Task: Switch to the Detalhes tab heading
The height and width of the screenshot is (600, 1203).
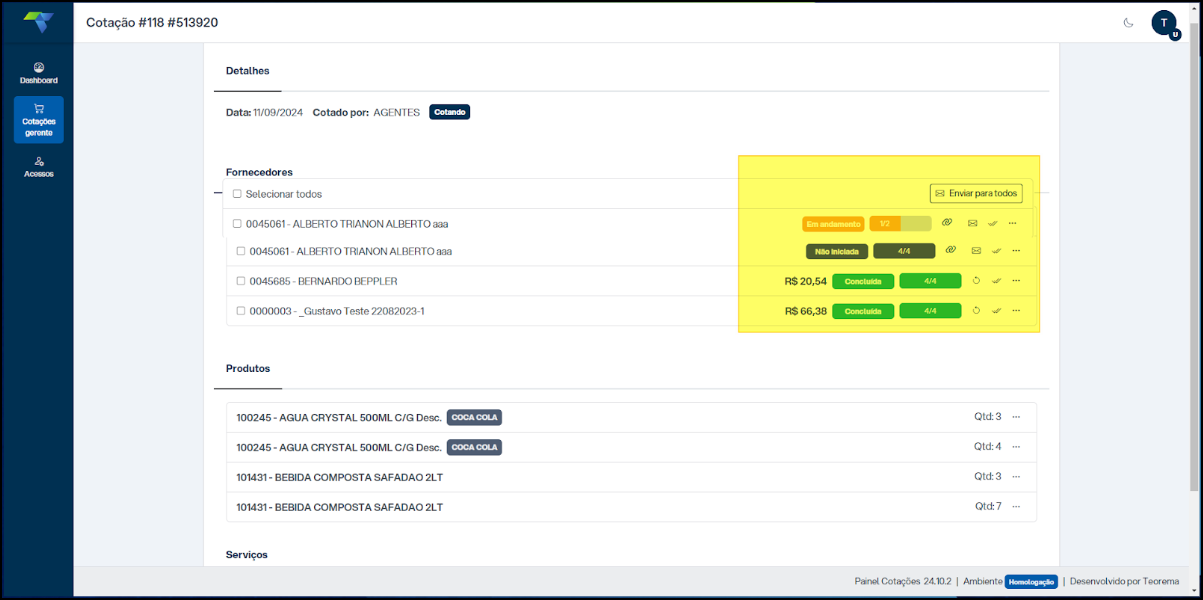Action: click(x=248, y=70)
